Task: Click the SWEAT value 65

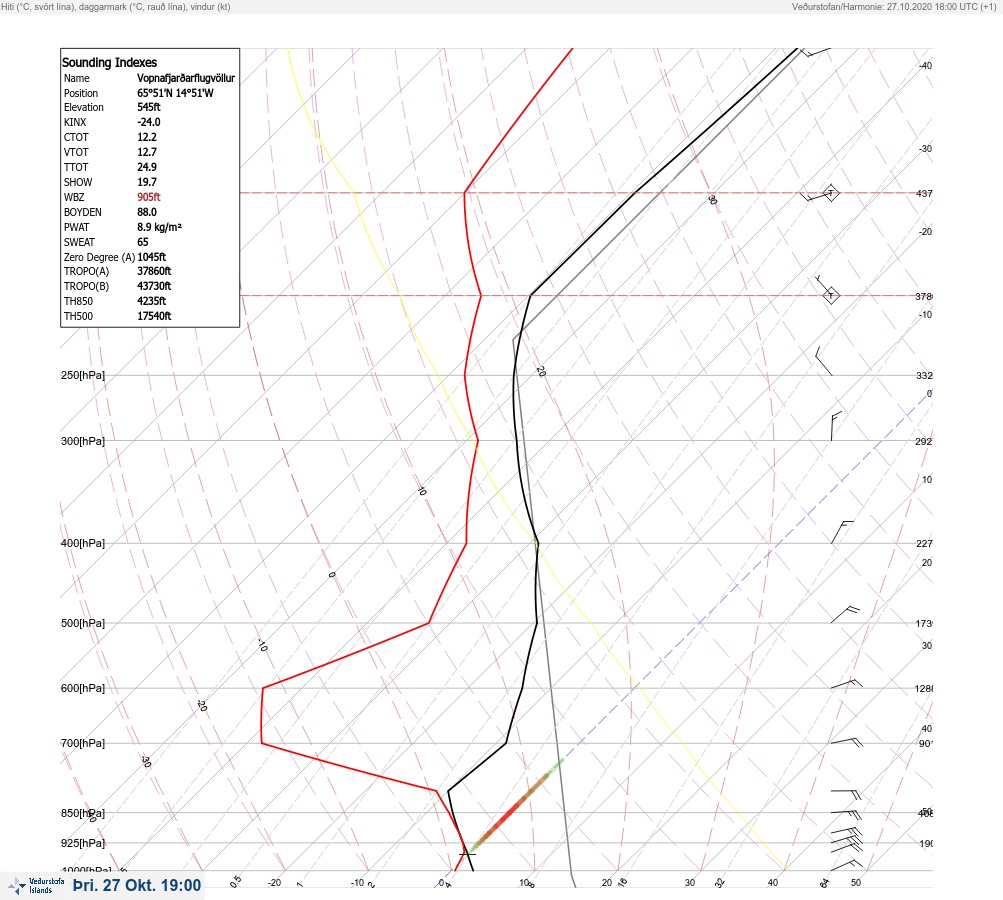Action: [x=143, y=242]
